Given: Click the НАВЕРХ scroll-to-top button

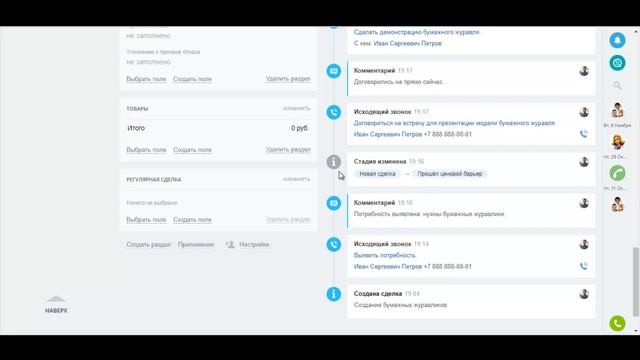Looking at the screenshot, I should coord(56,305).
